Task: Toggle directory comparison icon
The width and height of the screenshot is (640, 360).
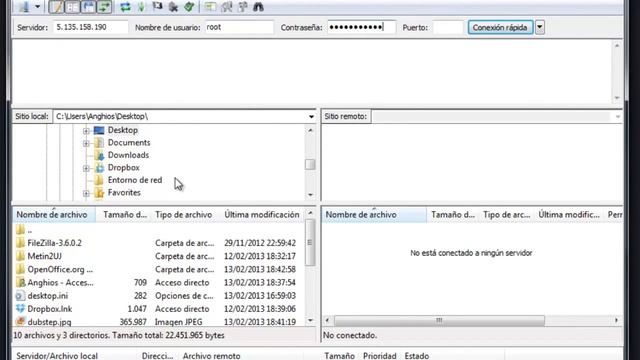Action: pos(227,7)
